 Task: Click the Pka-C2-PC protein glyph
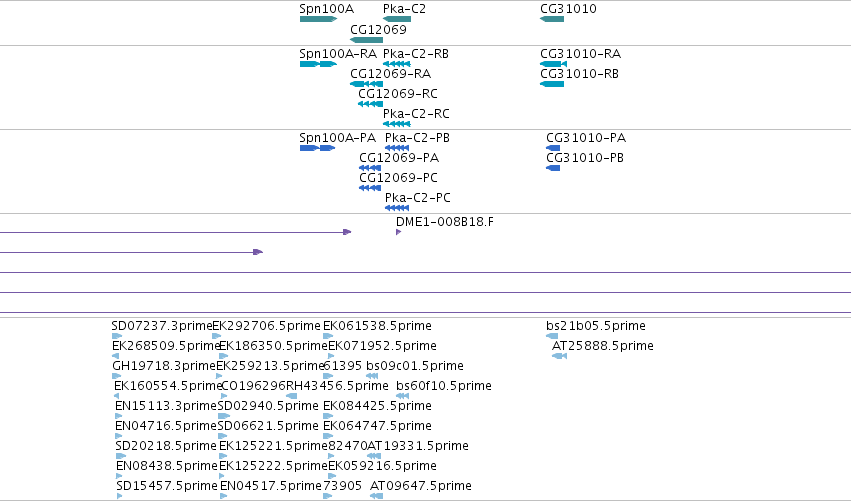[x=397, y=208]
